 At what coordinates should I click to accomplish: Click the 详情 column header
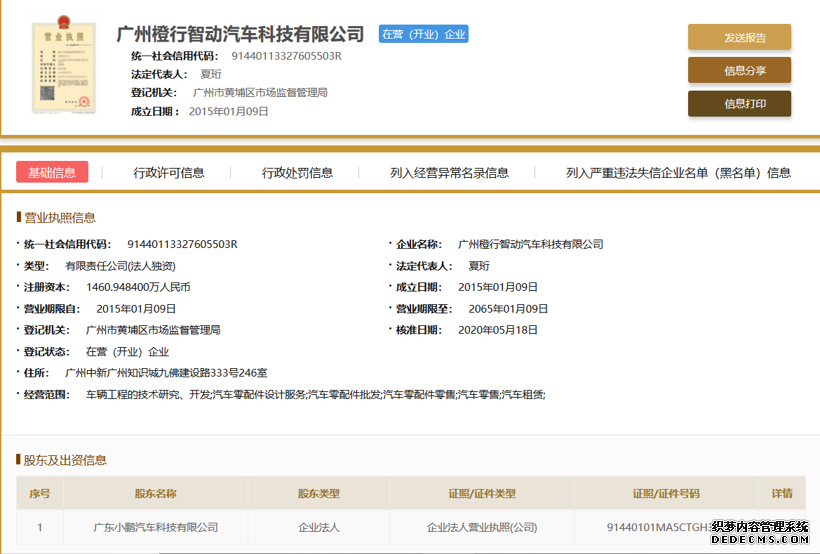point(782,493)
